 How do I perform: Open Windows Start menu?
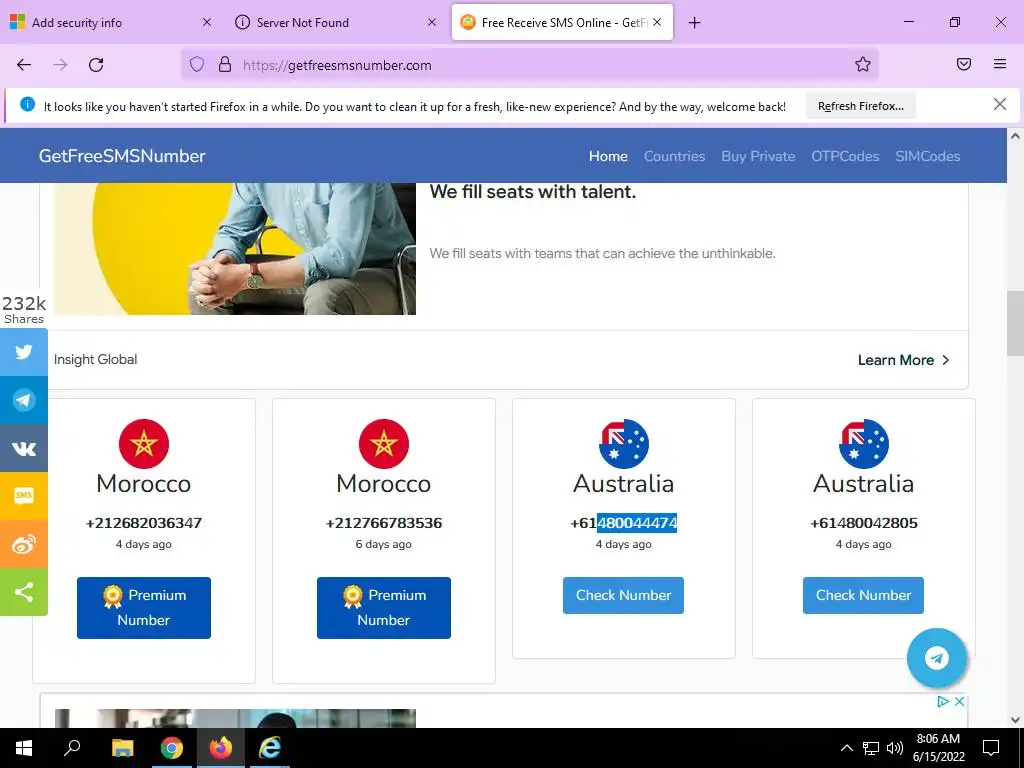coord(24,748)
